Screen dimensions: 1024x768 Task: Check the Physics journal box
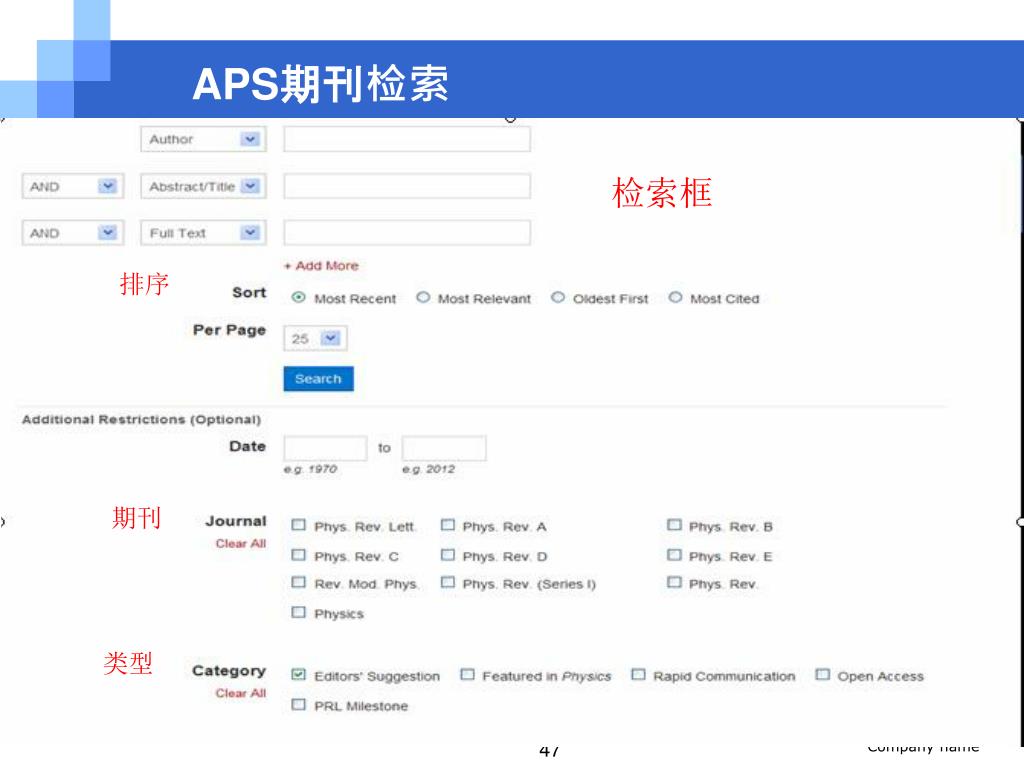[298, 613]
